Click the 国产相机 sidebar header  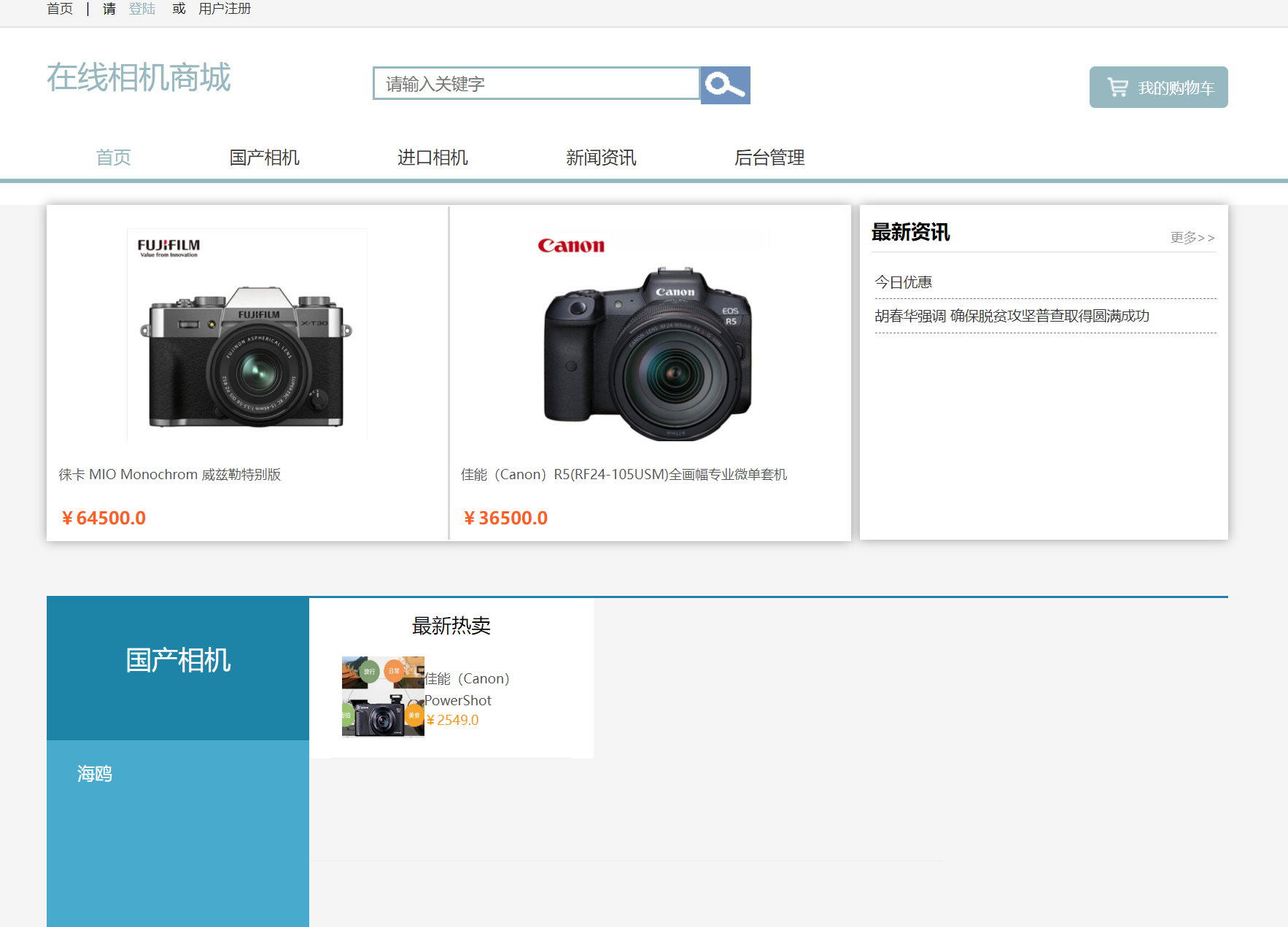point(177,661)
